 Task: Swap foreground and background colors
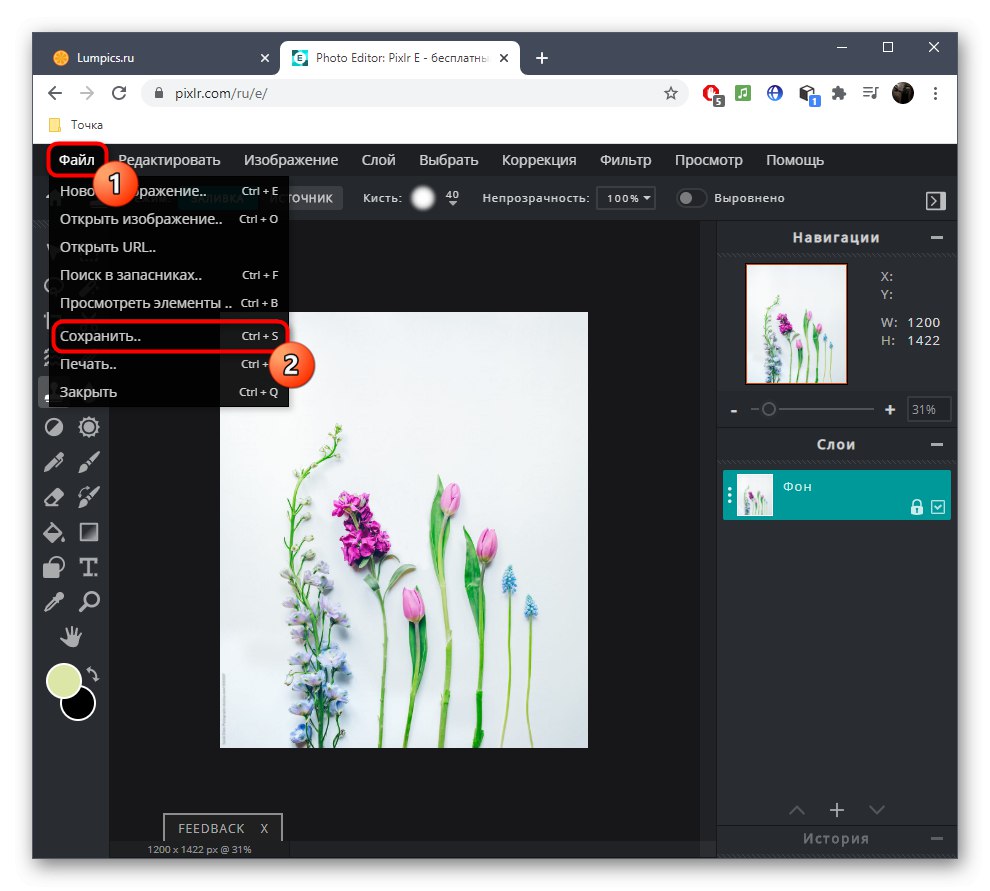[x=93, y=674]
